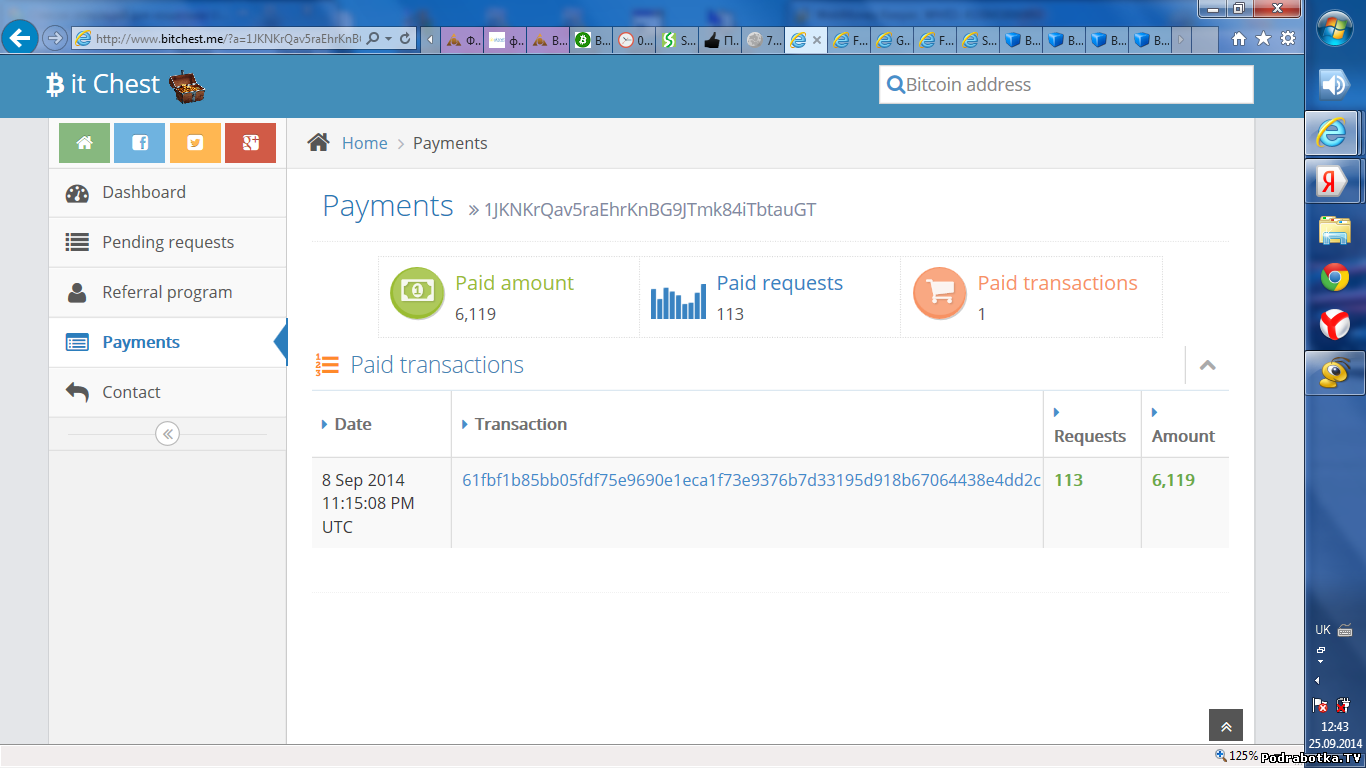Sort the table by Requests column
The width and height of the screenshot is (1366, 768).
tap(1089, 436)
